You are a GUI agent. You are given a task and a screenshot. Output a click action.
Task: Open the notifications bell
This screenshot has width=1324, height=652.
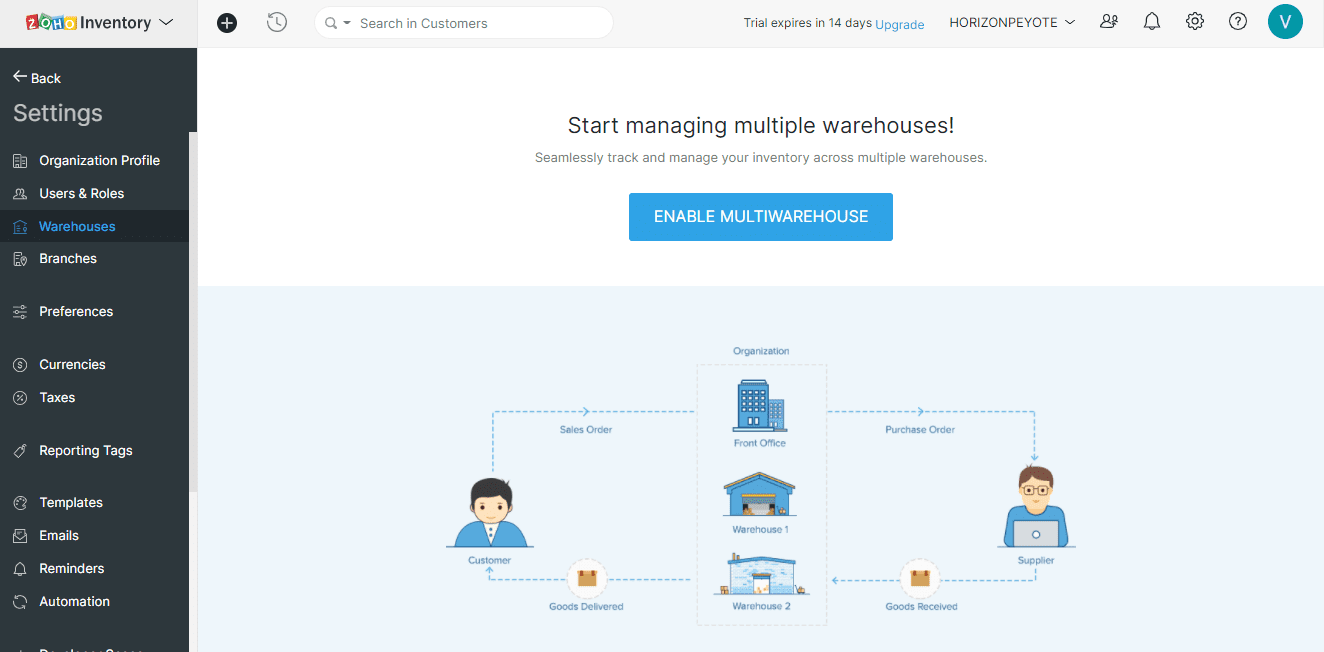pos(1152,22)
